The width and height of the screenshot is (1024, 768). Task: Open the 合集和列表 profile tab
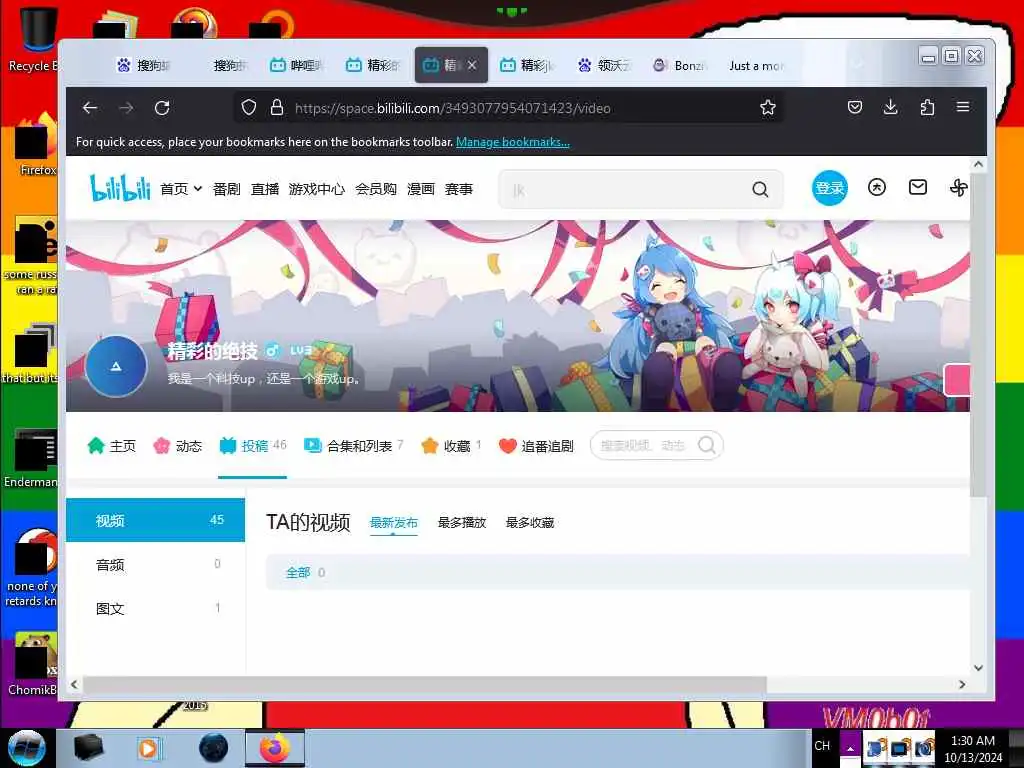(354, 446)
